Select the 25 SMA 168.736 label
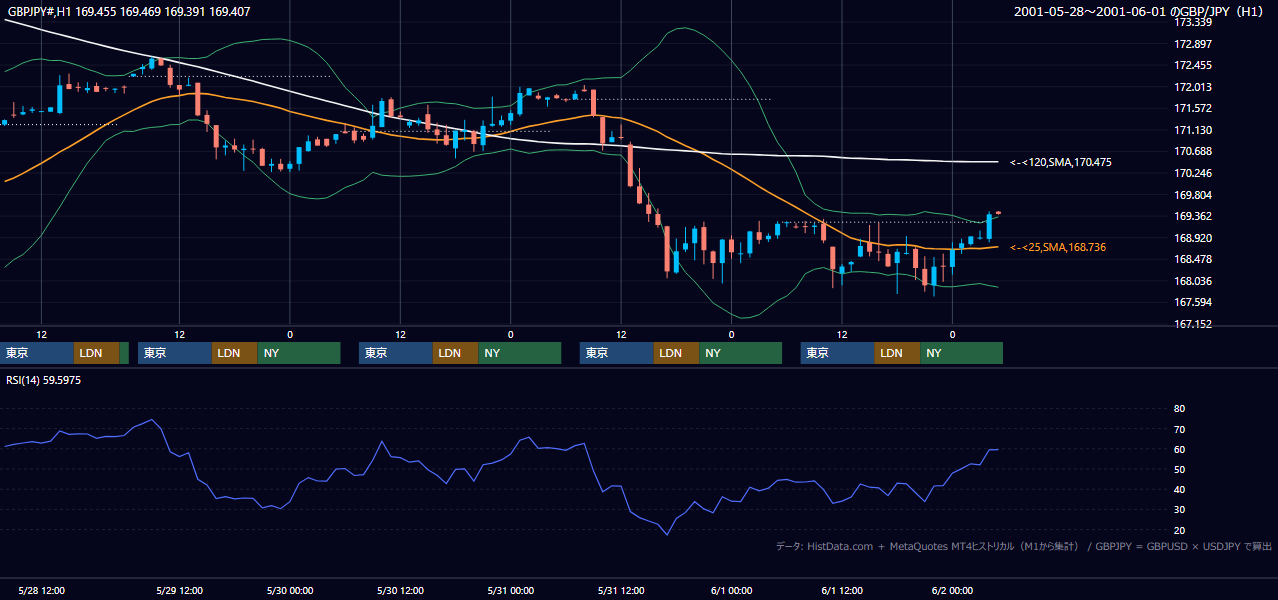 pyautogui.click(x=1058, y=247)
